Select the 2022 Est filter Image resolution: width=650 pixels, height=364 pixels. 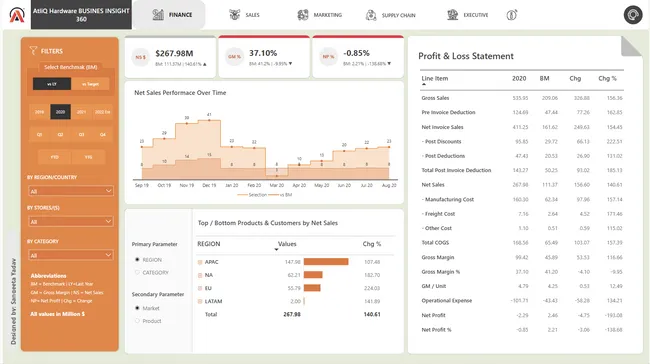tap(102, 112)
